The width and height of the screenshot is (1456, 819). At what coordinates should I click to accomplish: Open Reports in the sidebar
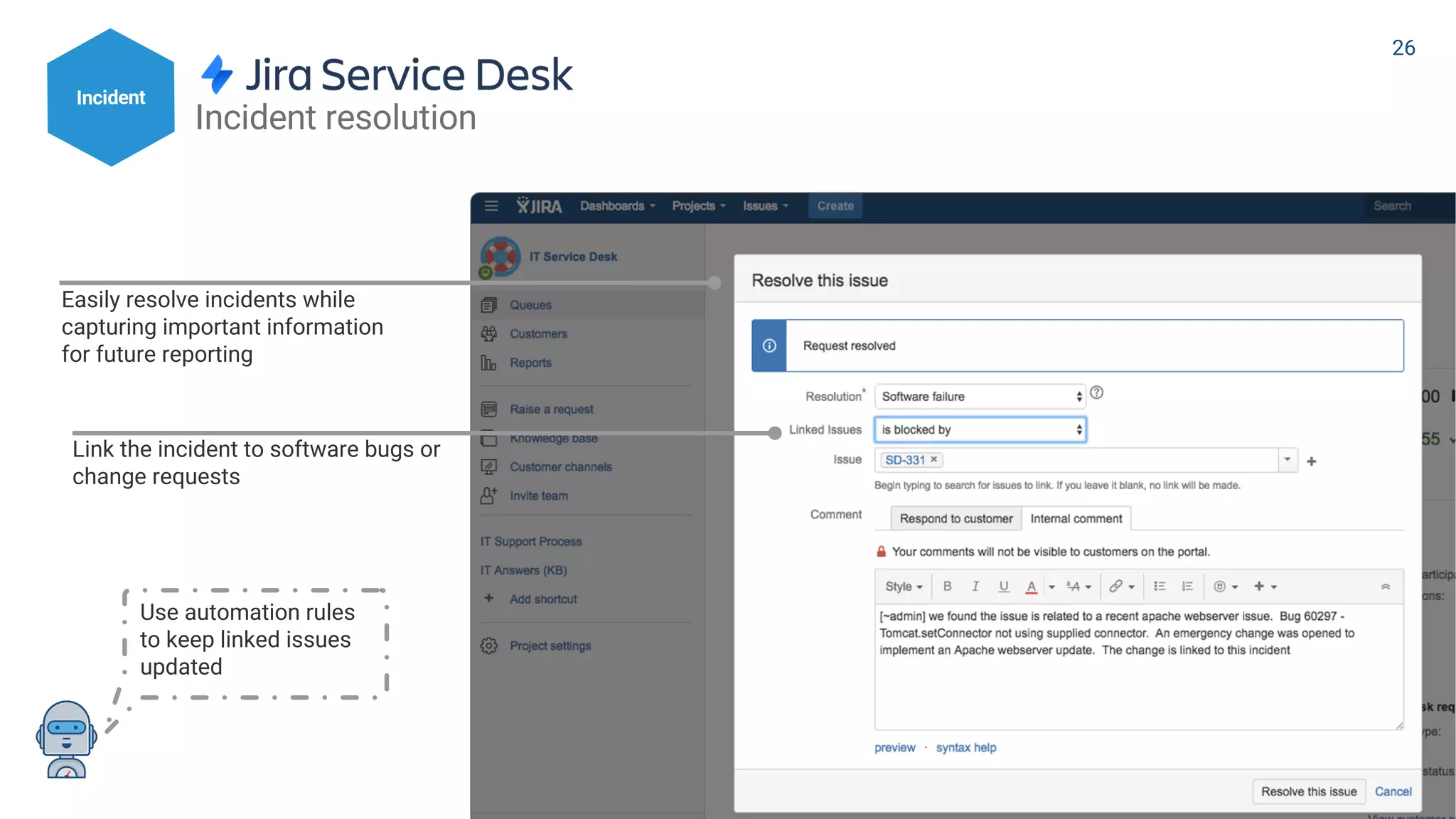pos(530,363)
